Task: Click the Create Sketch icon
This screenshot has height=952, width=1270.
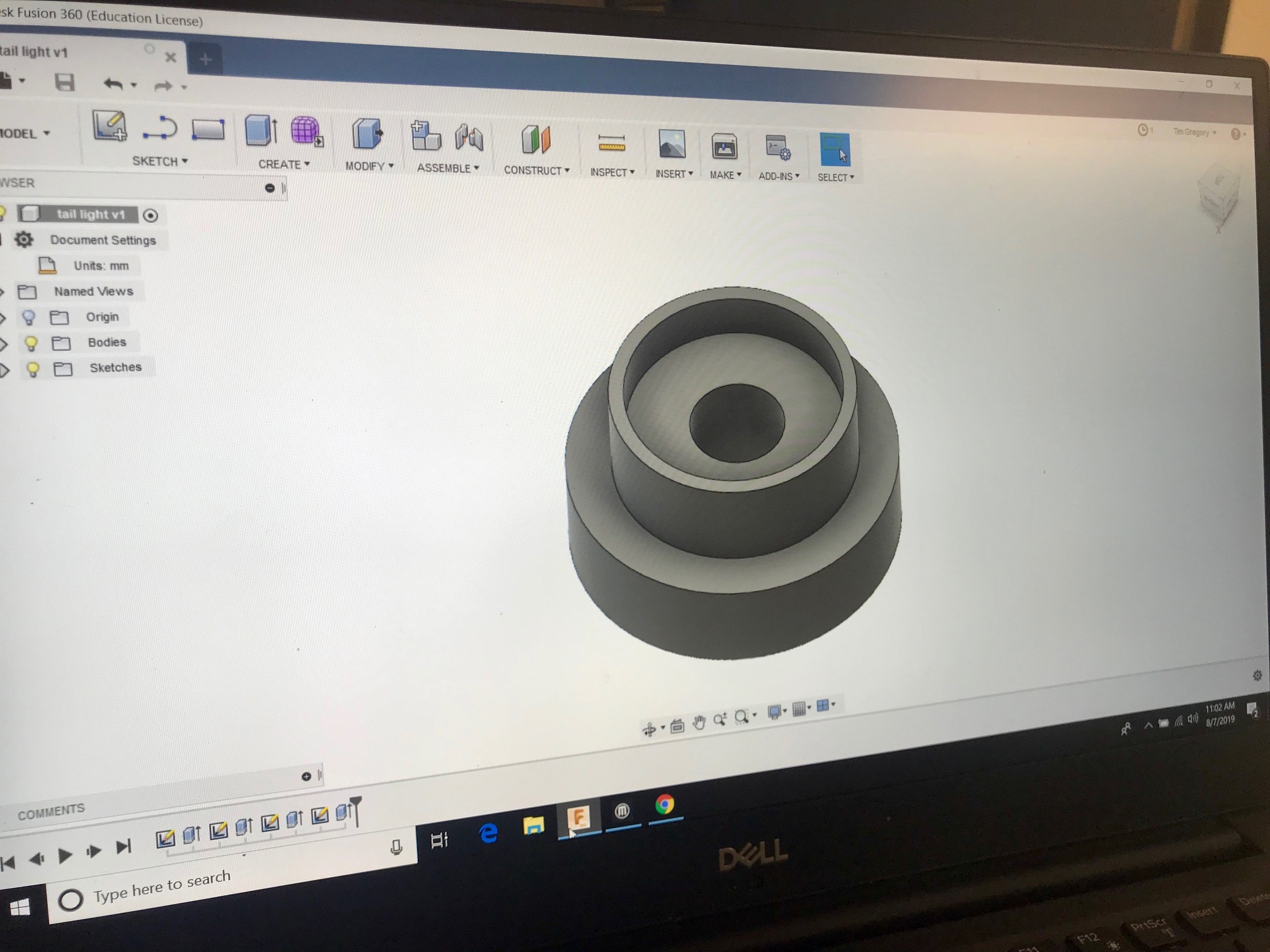Action: click(x=110, y=125)
